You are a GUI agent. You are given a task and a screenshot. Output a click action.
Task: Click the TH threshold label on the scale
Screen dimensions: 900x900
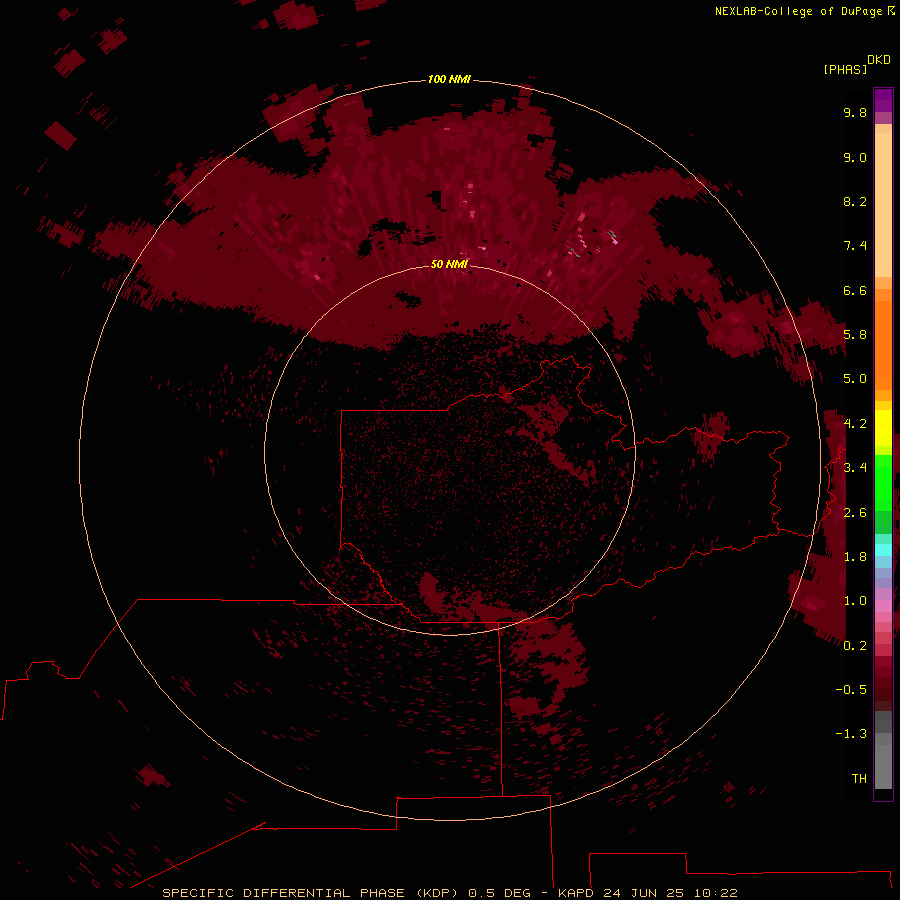(859, 779)
